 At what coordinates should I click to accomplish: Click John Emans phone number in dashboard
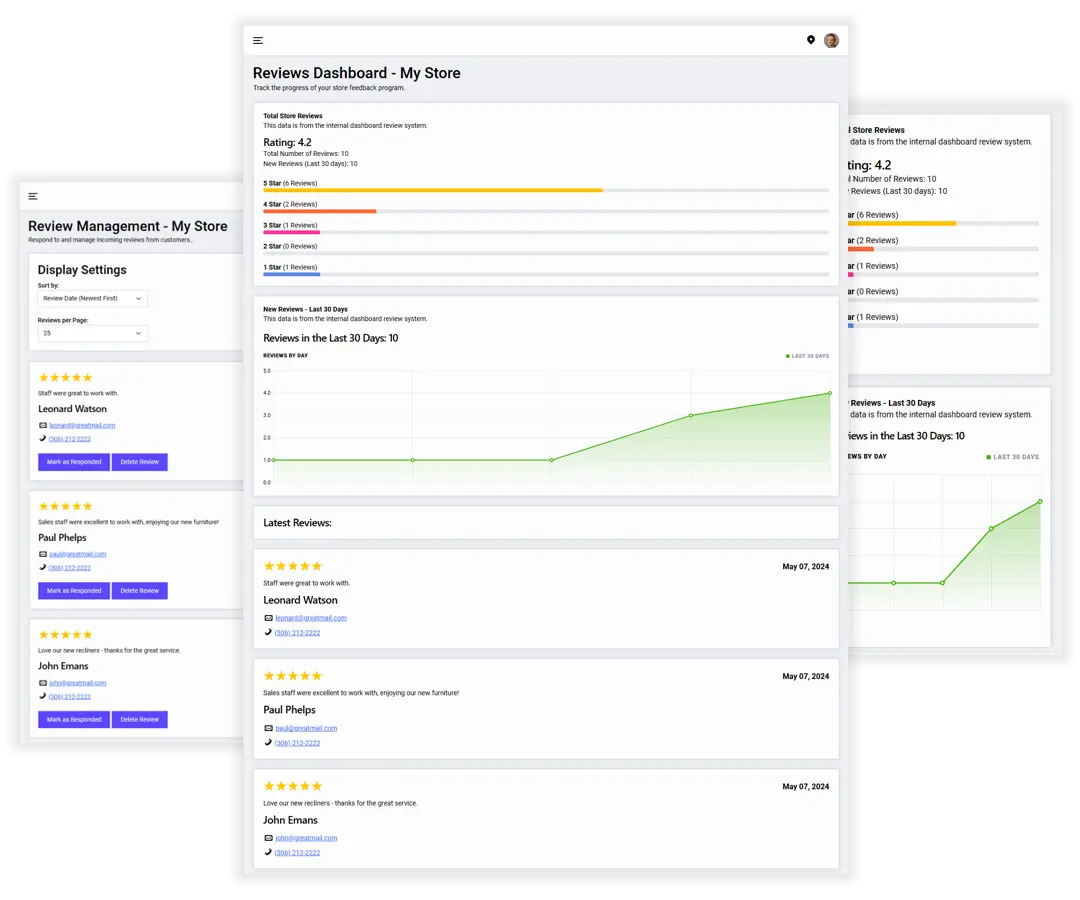(x=297, y=853)
